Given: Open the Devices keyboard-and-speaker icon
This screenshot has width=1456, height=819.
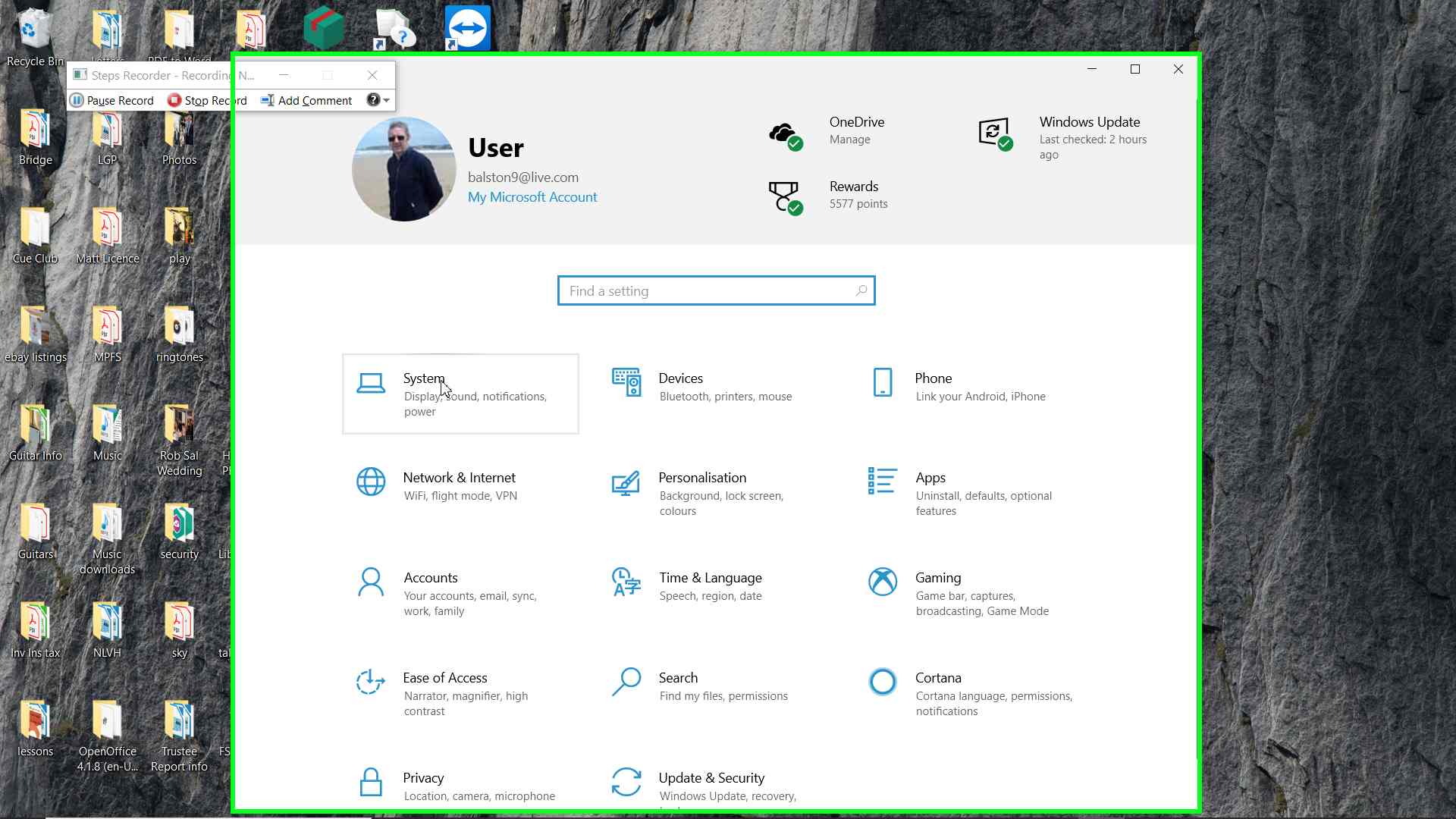Looking at the screenshot, I should pos(626,382).
